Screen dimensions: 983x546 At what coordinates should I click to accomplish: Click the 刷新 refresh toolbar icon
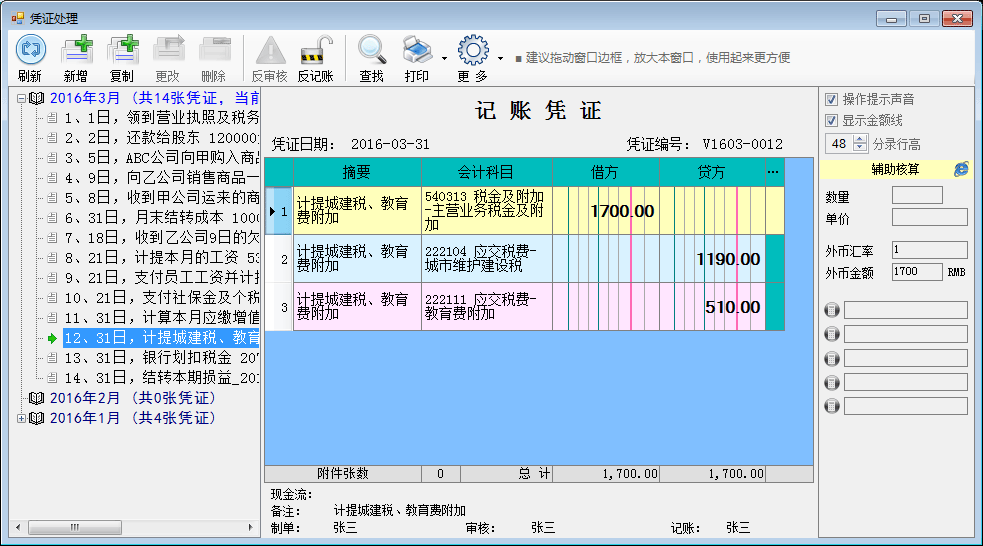[30, 50]
